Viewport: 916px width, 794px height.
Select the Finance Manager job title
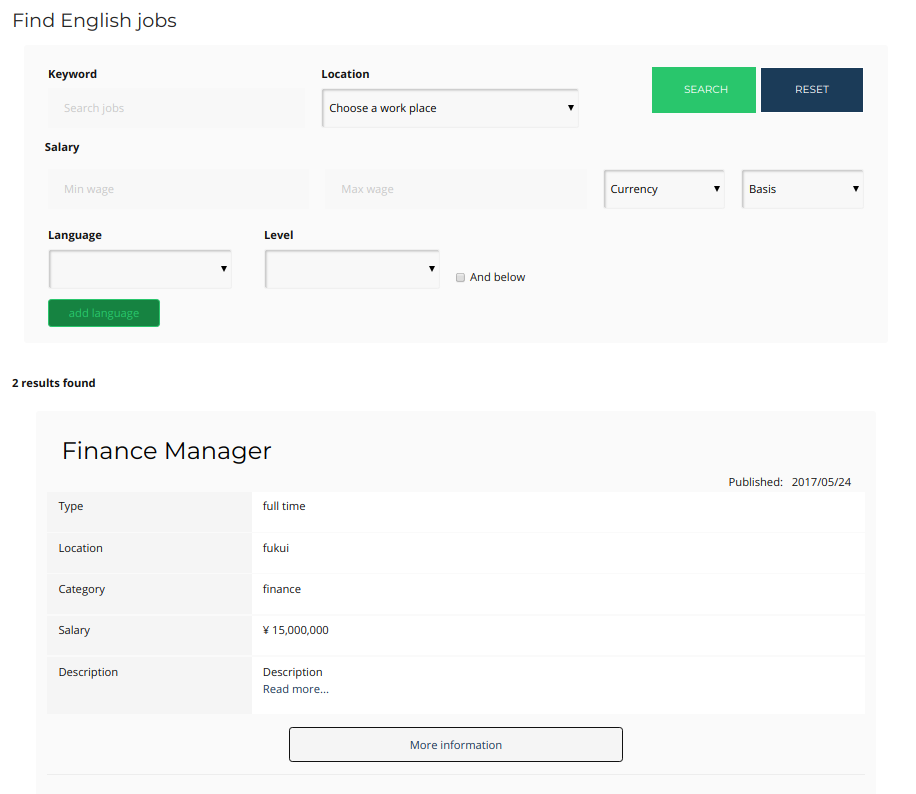(166, 451)
